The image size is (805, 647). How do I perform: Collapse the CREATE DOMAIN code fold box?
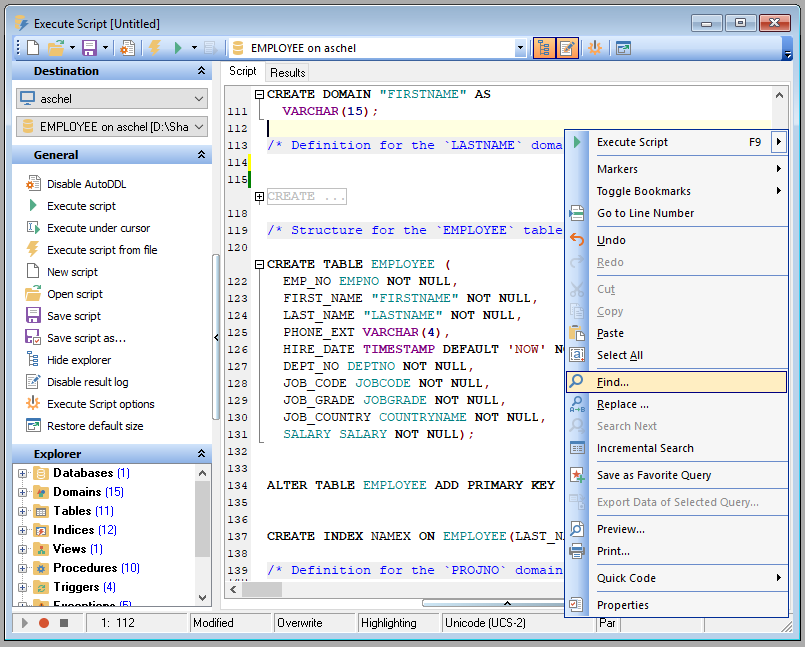coord(259,95)
